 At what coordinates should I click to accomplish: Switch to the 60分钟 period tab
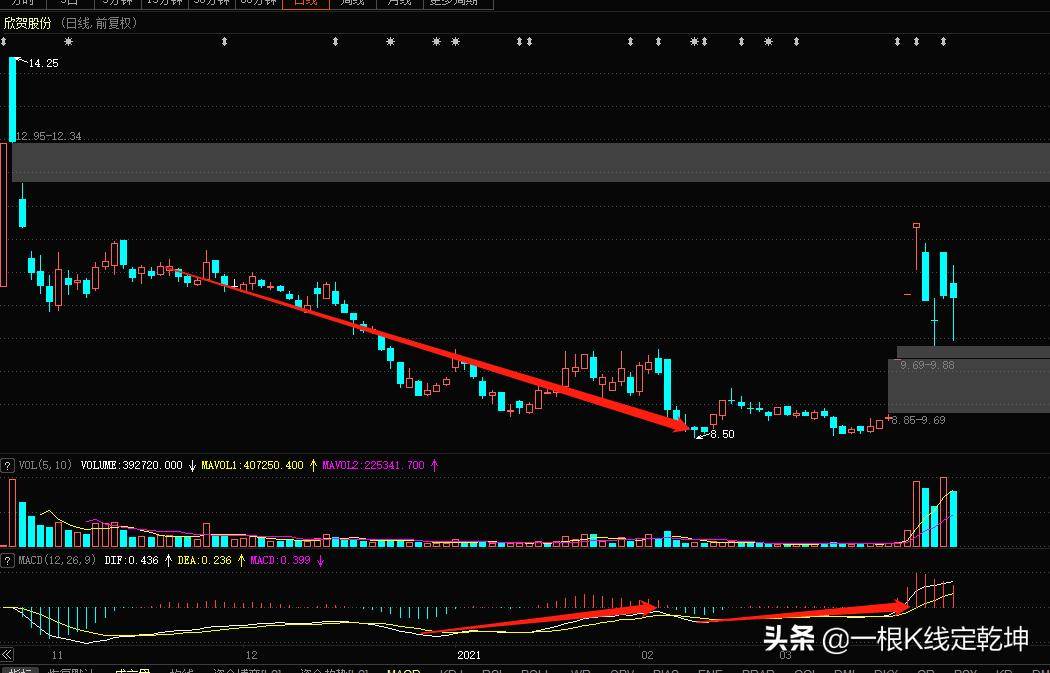[x=258, y=3]
